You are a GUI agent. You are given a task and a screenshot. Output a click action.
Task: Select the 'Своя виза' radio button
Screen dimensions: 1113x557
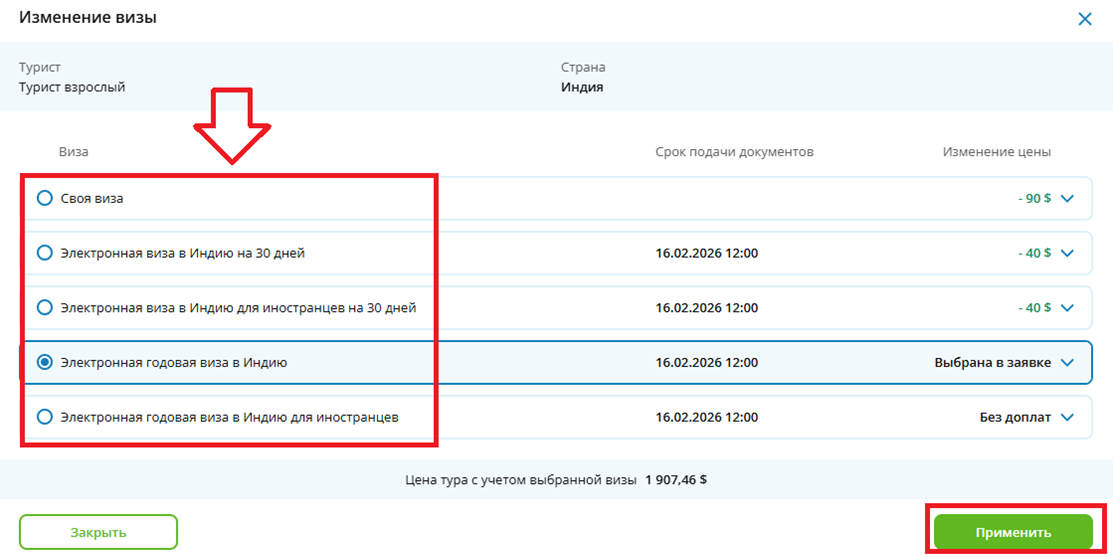pos(44,199)
